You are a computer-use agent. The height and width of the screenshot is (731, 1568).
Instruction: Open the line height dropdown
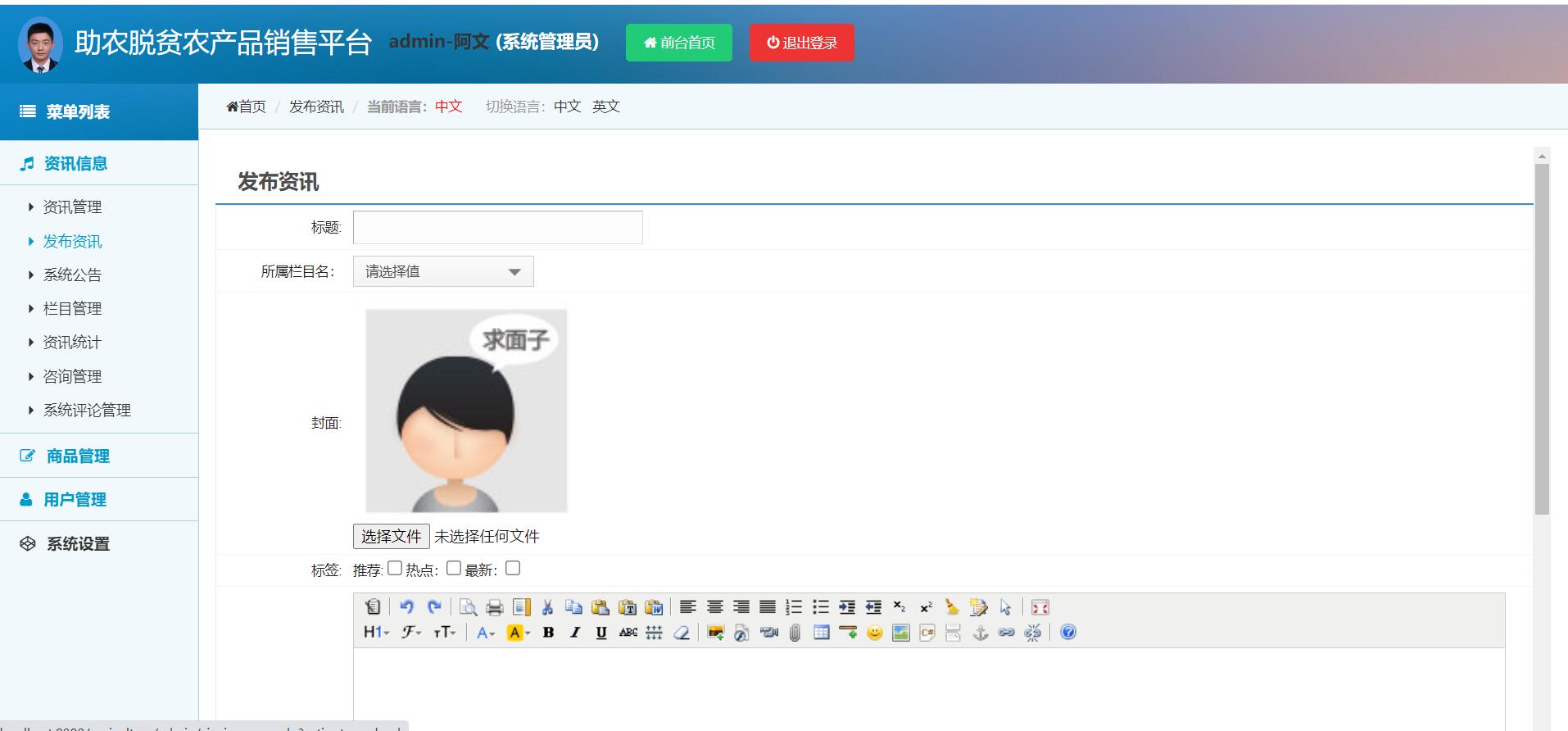654,633
